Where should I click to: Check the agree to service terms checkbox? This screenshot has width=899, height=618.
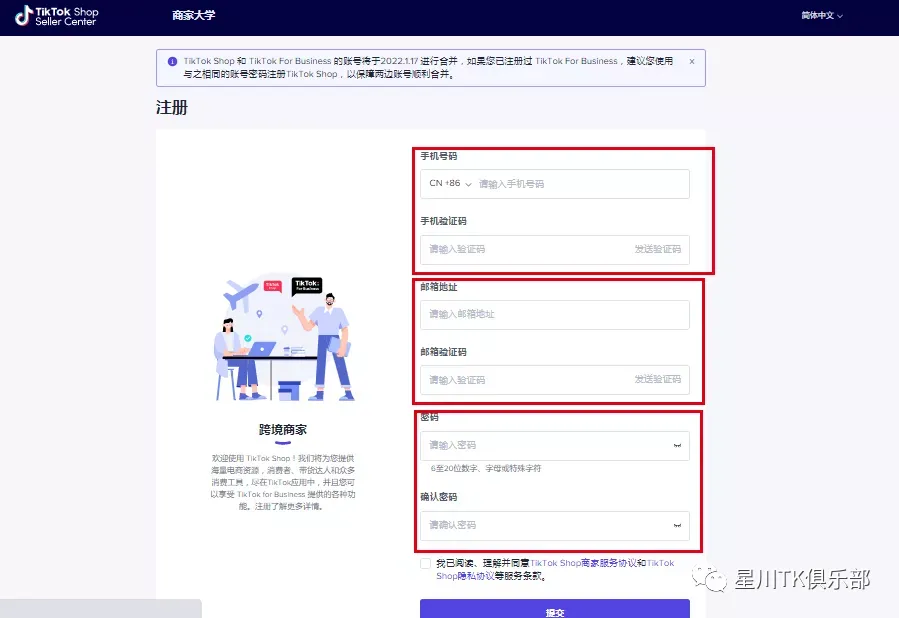(425, 564)
